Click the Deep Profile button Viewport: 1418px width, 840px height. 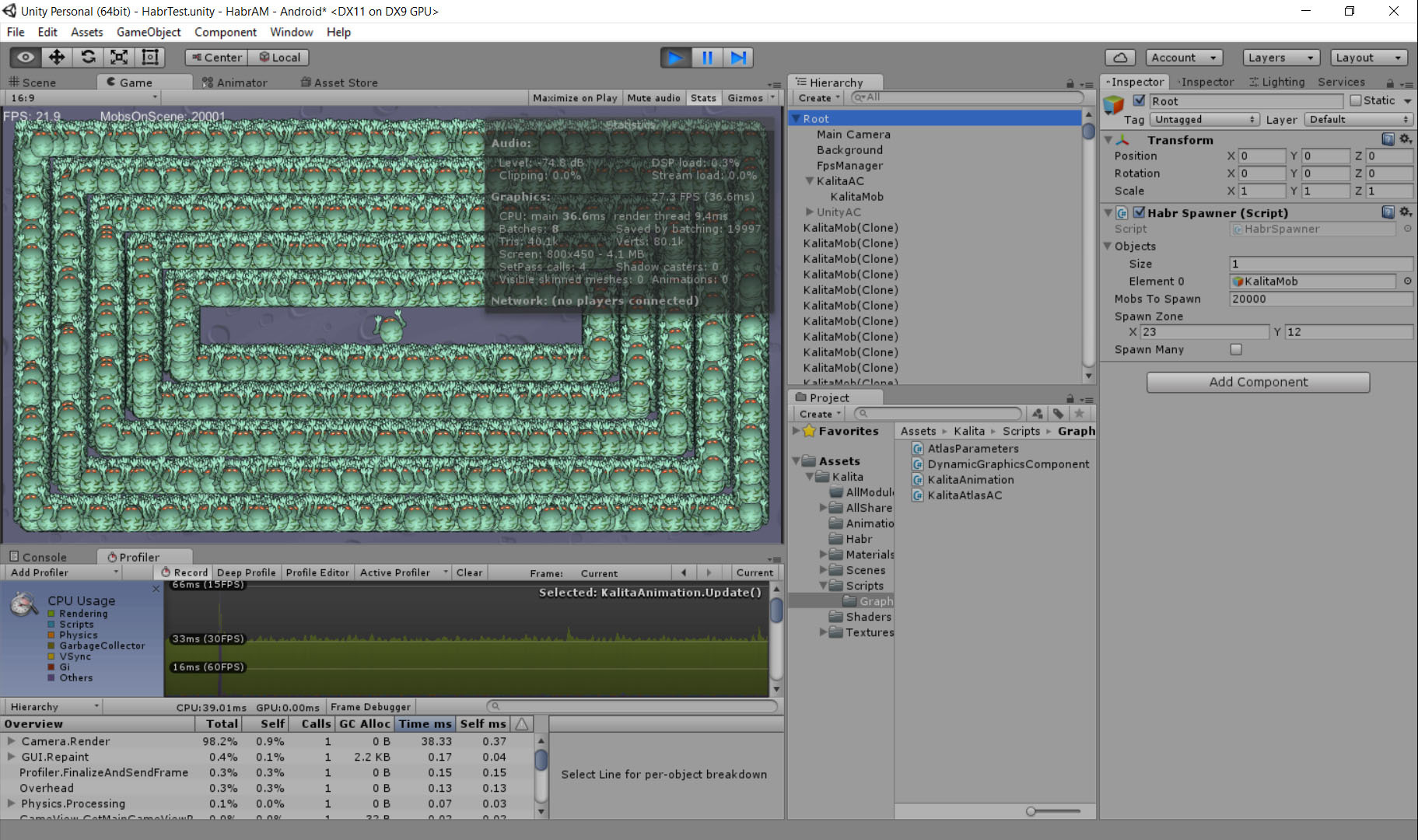(246, 572)
